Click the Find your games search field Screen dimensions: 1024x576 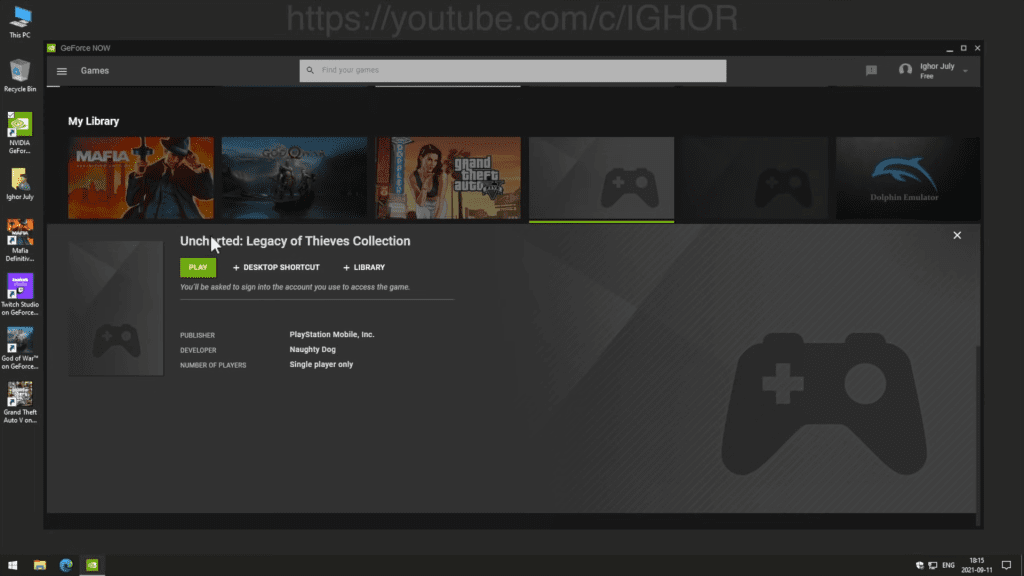point(512,71)
